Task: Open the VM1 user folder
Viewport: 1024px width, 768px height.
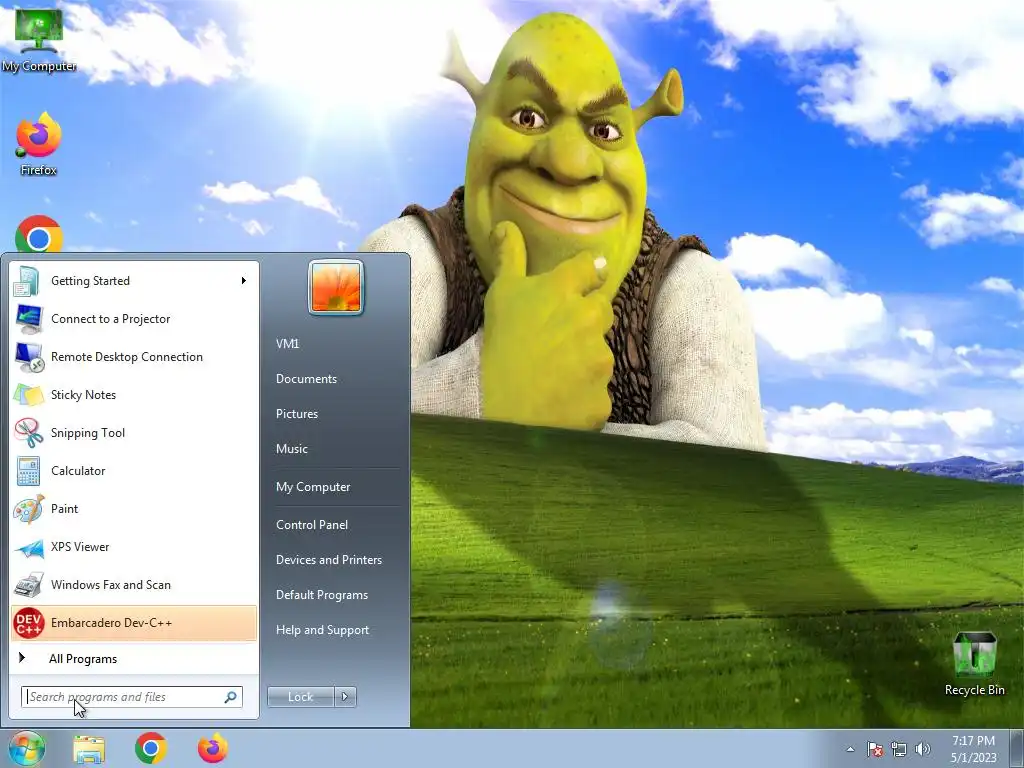Action: coord(287,344)
